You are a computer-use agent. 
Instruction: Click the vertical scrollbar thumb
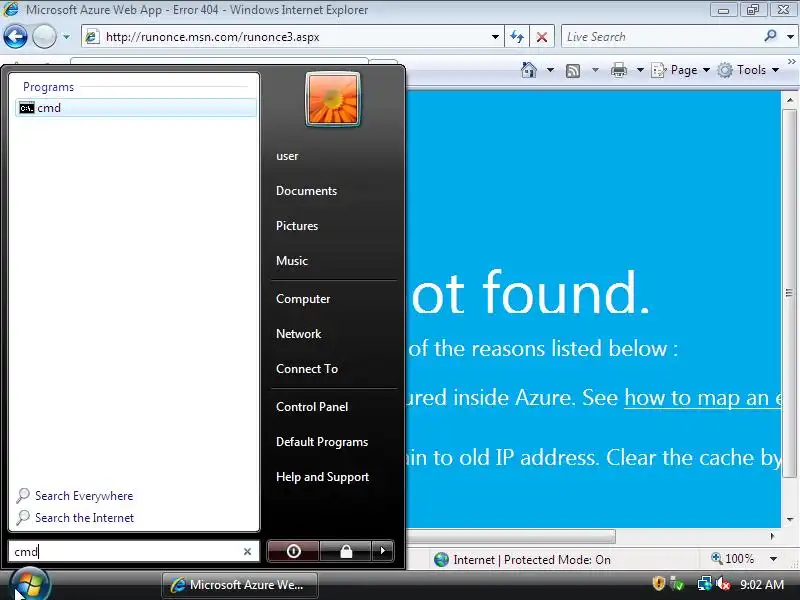(789, 293)
